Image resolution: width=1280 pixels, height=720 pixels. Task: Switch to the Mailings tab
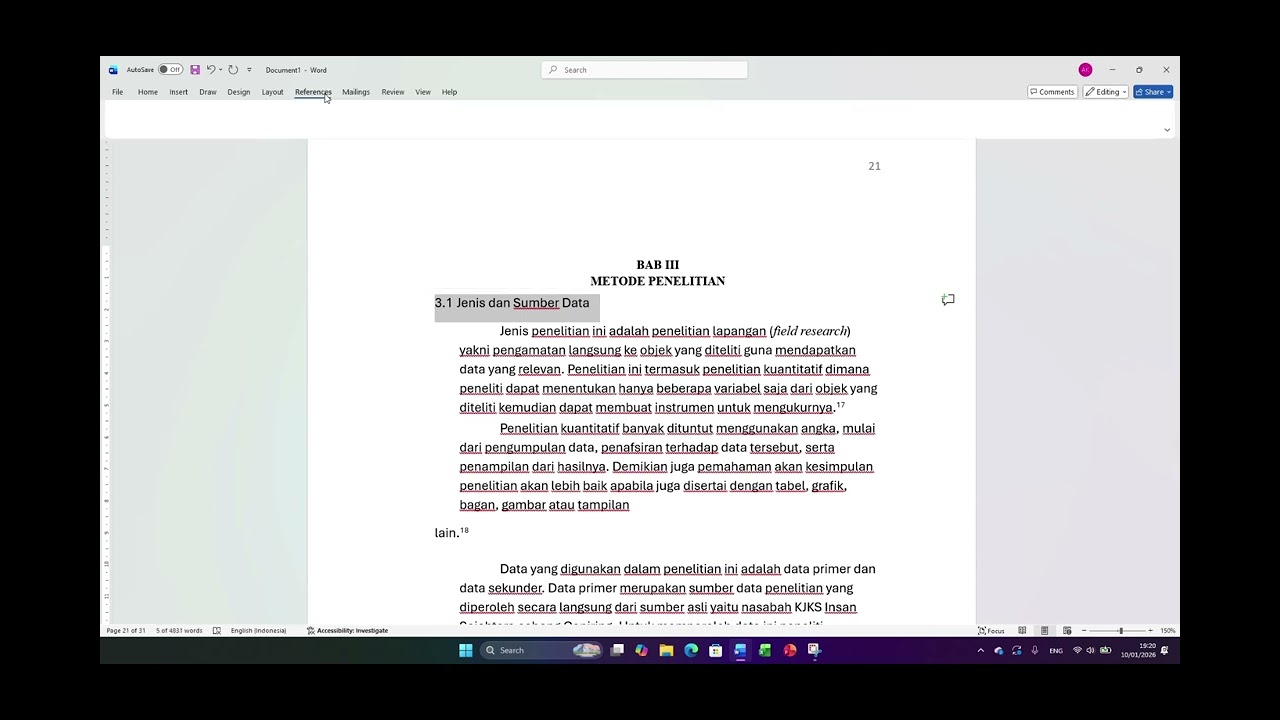point(356,92)
